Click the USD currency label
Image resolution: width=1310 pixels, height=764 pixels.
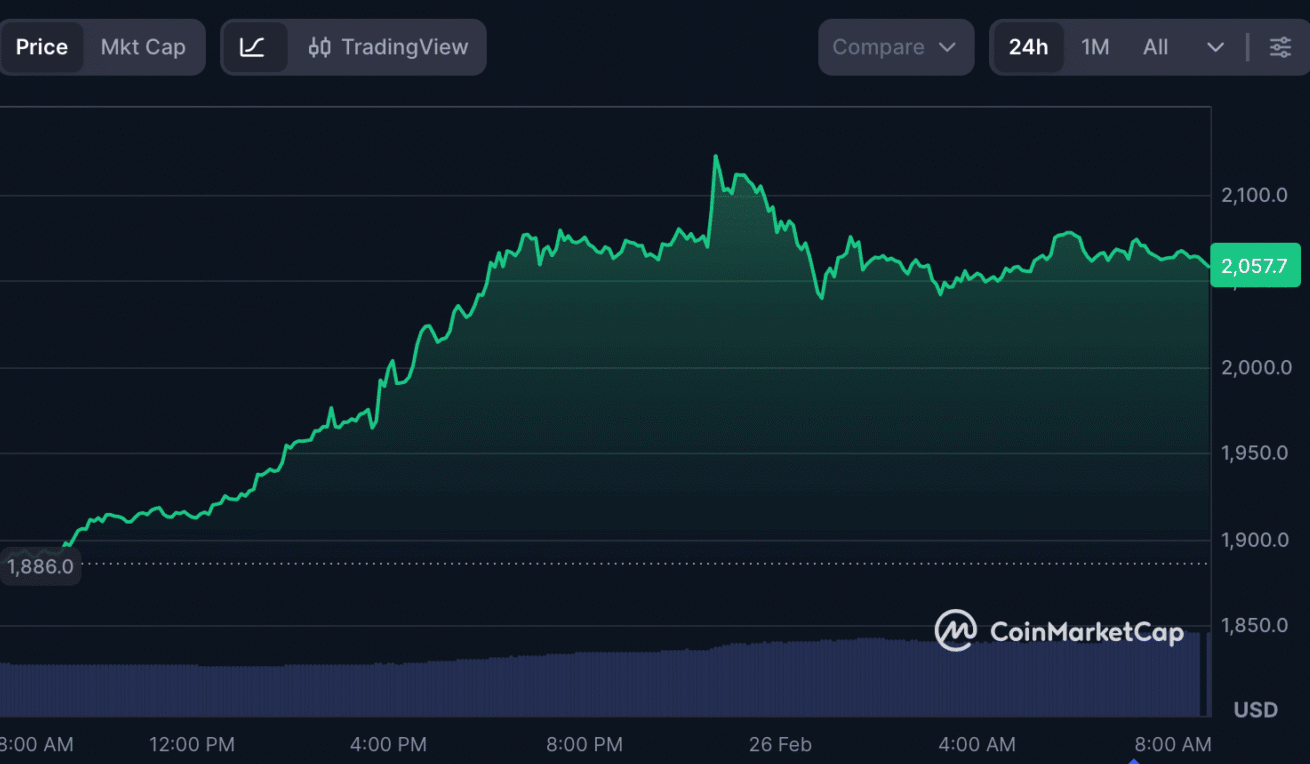click(1255, 710)
